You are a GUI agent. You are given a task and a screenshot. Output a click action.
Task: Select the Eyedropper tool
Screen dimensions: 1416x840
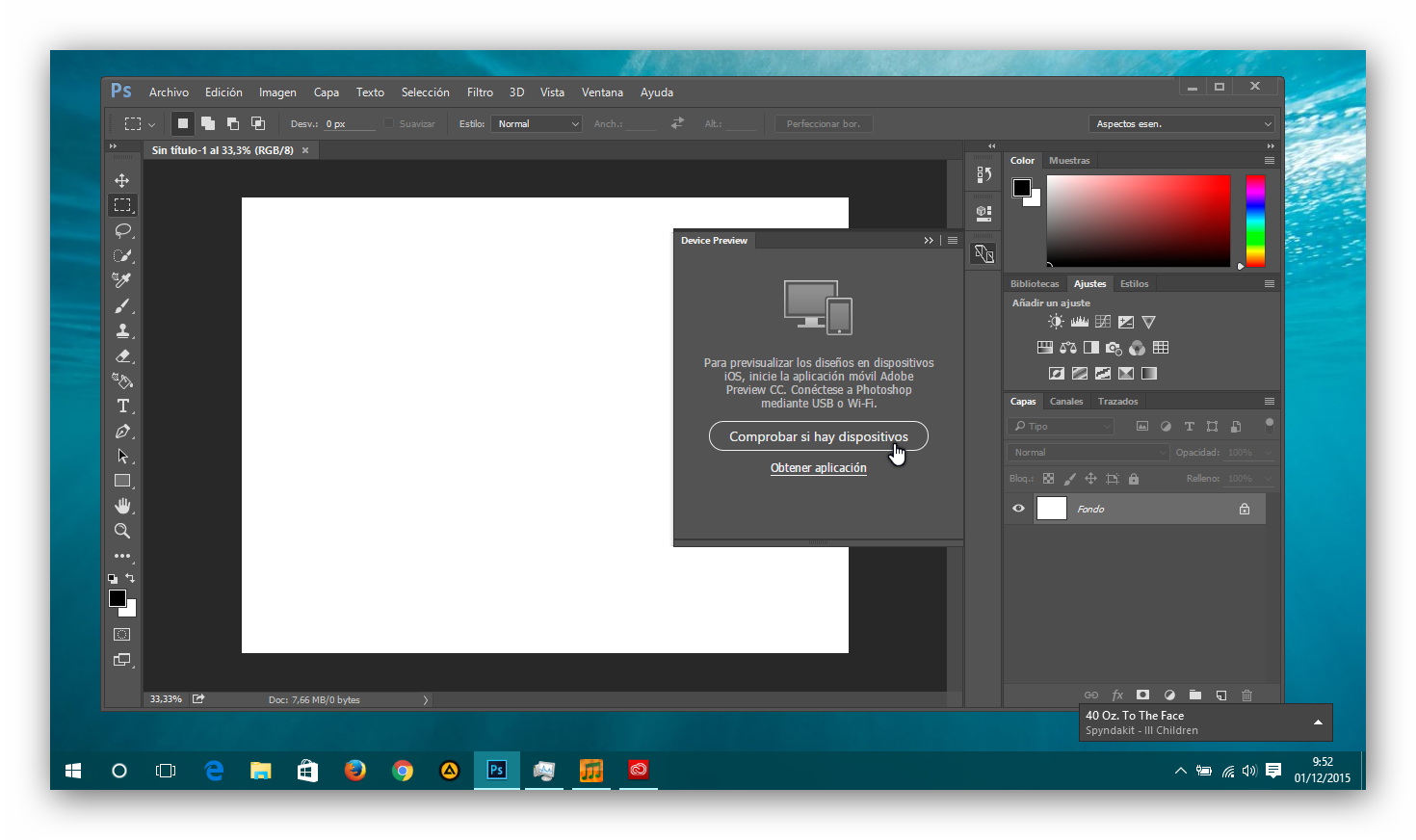pos(122,280)
